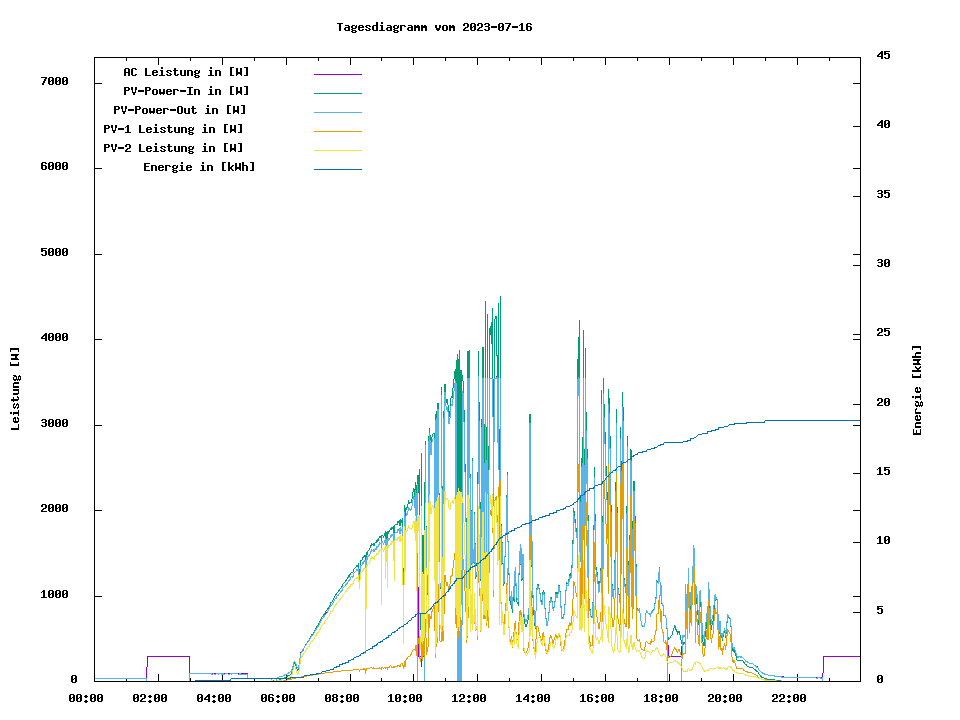The width and height of the screenshot is (960, 720).
Task: Click the 18:00 time axis label
Action: 661,698
